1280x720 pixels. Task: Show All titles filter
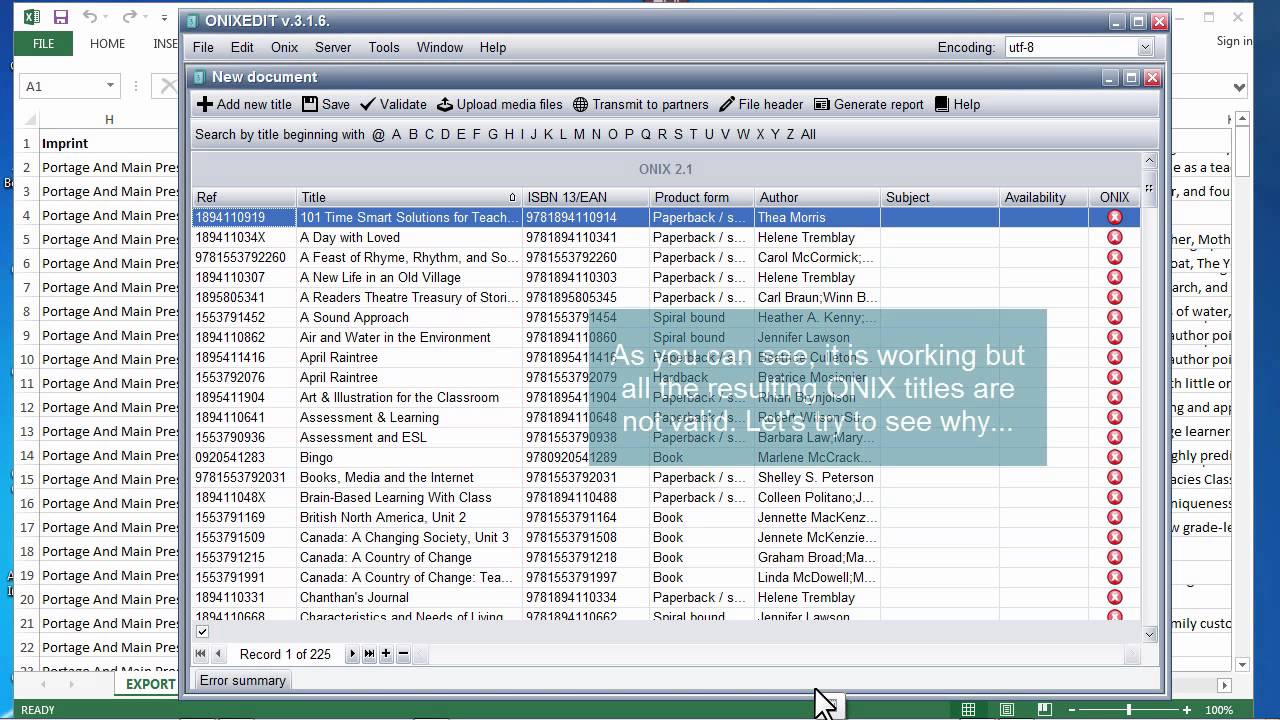coord(808,134)
